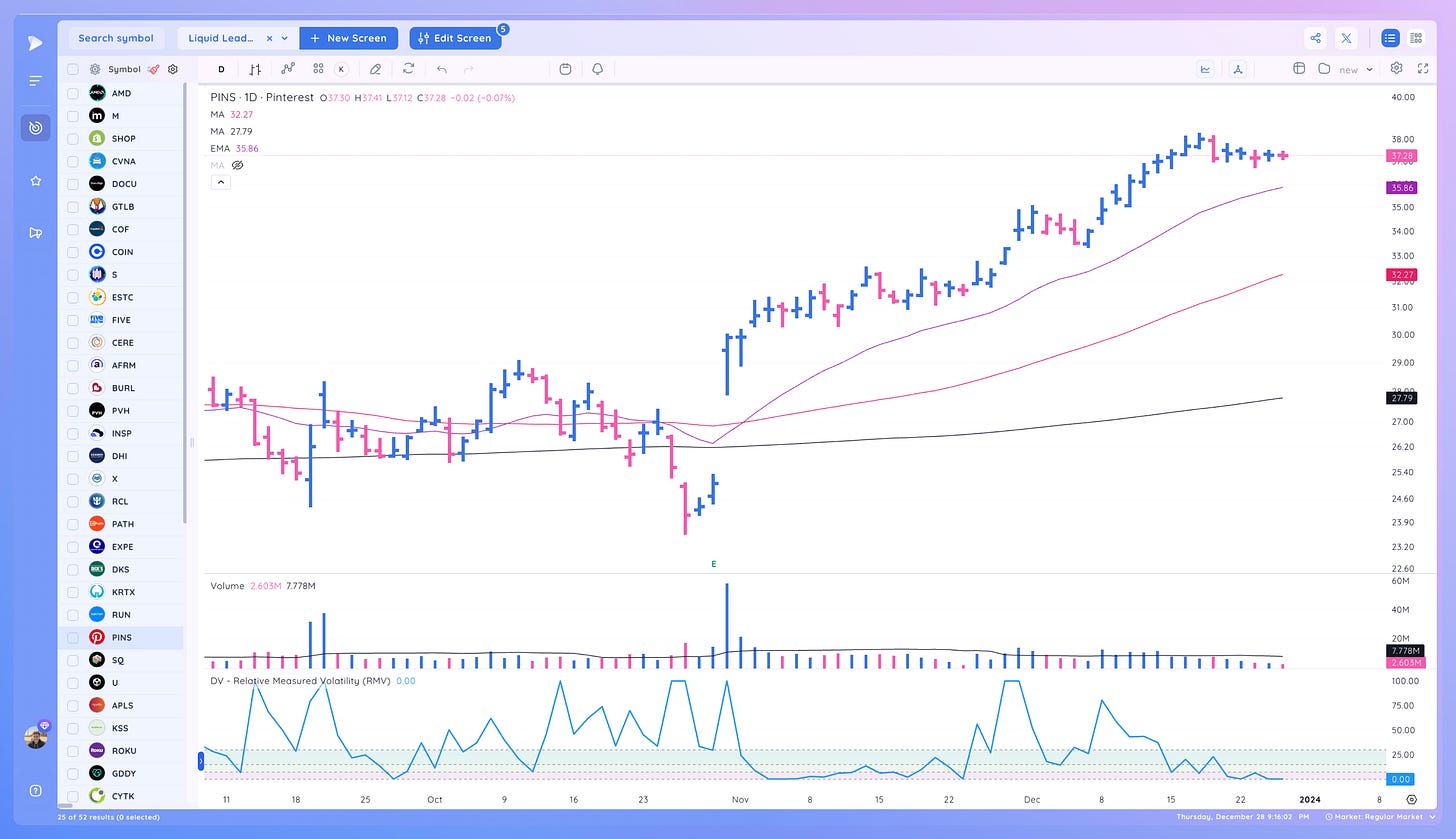Click the E earnings marker on chart
The height and width of the screenshot is (839, 1456).
713,564
